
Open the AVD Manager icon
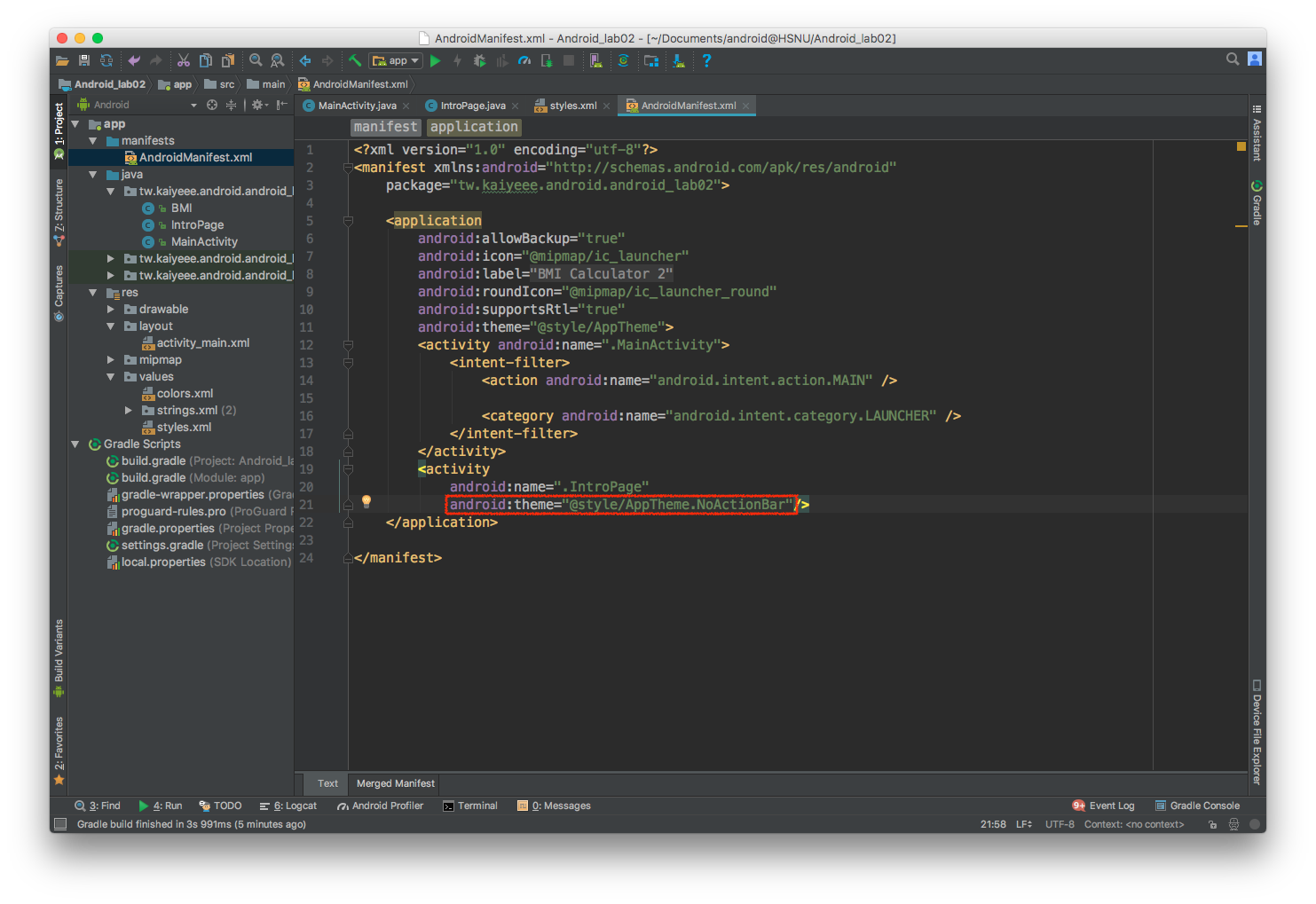click(596, 60)
